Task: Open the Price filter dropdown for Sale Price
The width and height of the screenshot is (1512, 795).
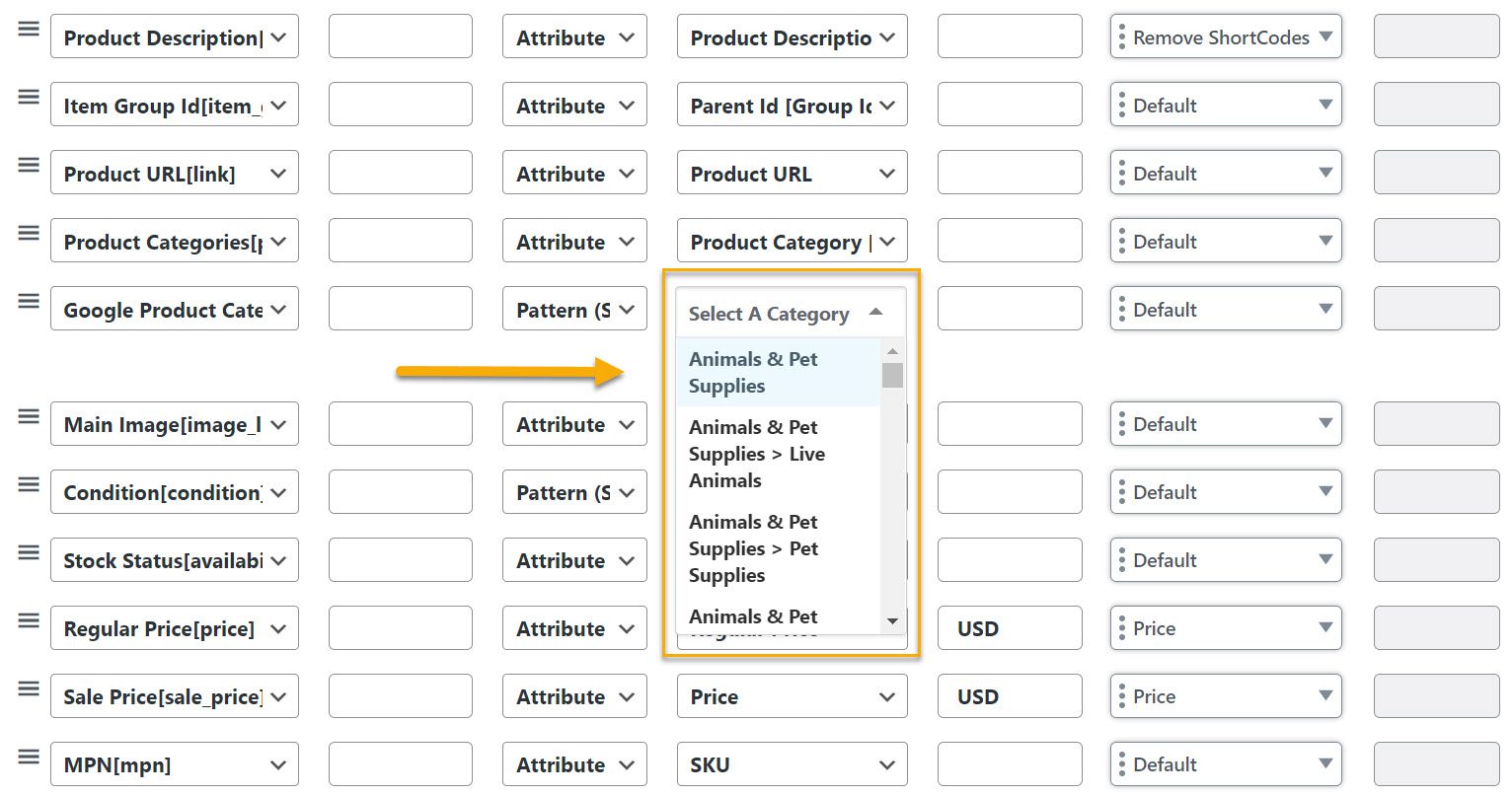Action: point(1226,696)
